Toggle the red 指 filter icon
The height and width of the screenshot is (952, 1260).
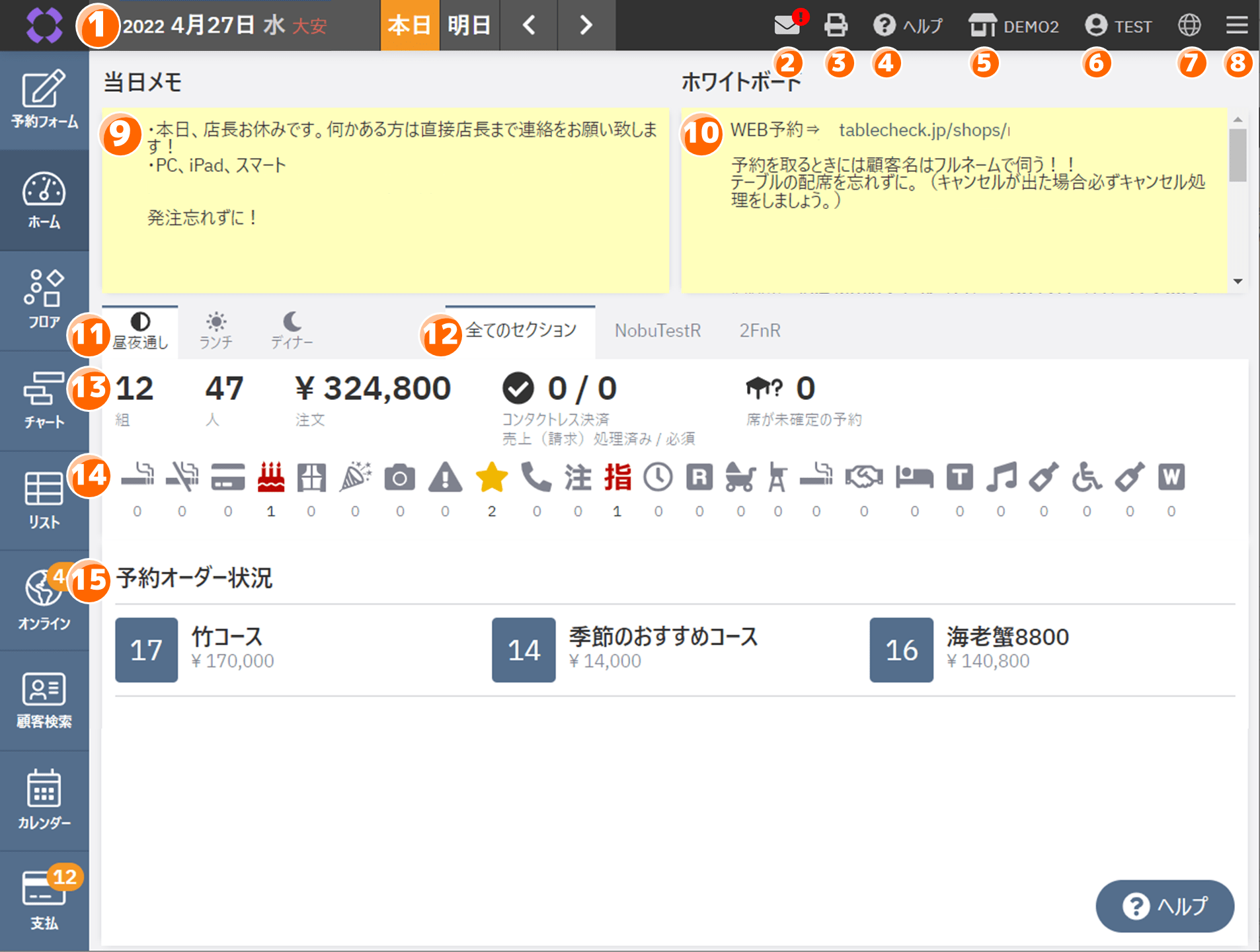pyautogui.click(x=617, y=477)
